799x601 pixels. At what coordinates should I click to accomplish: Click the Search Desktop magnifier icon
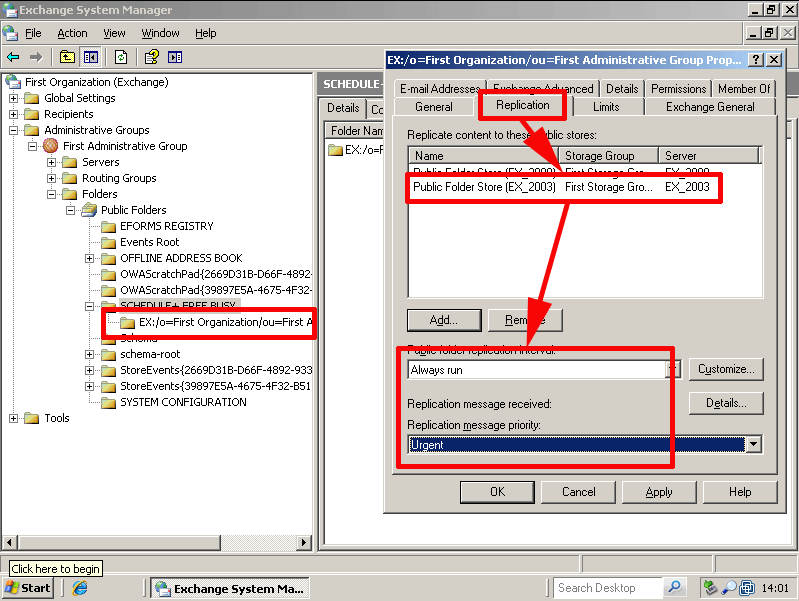(674, 587)
